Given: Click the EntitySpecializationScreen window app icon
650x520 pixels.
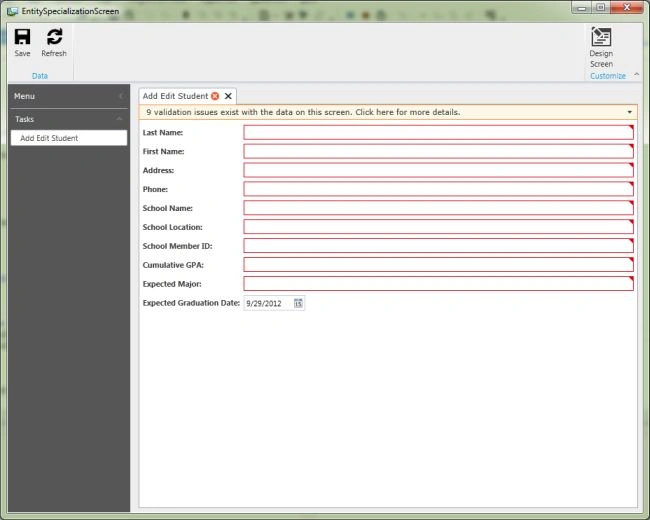Looking at the screenshot, I should [12, 11].
